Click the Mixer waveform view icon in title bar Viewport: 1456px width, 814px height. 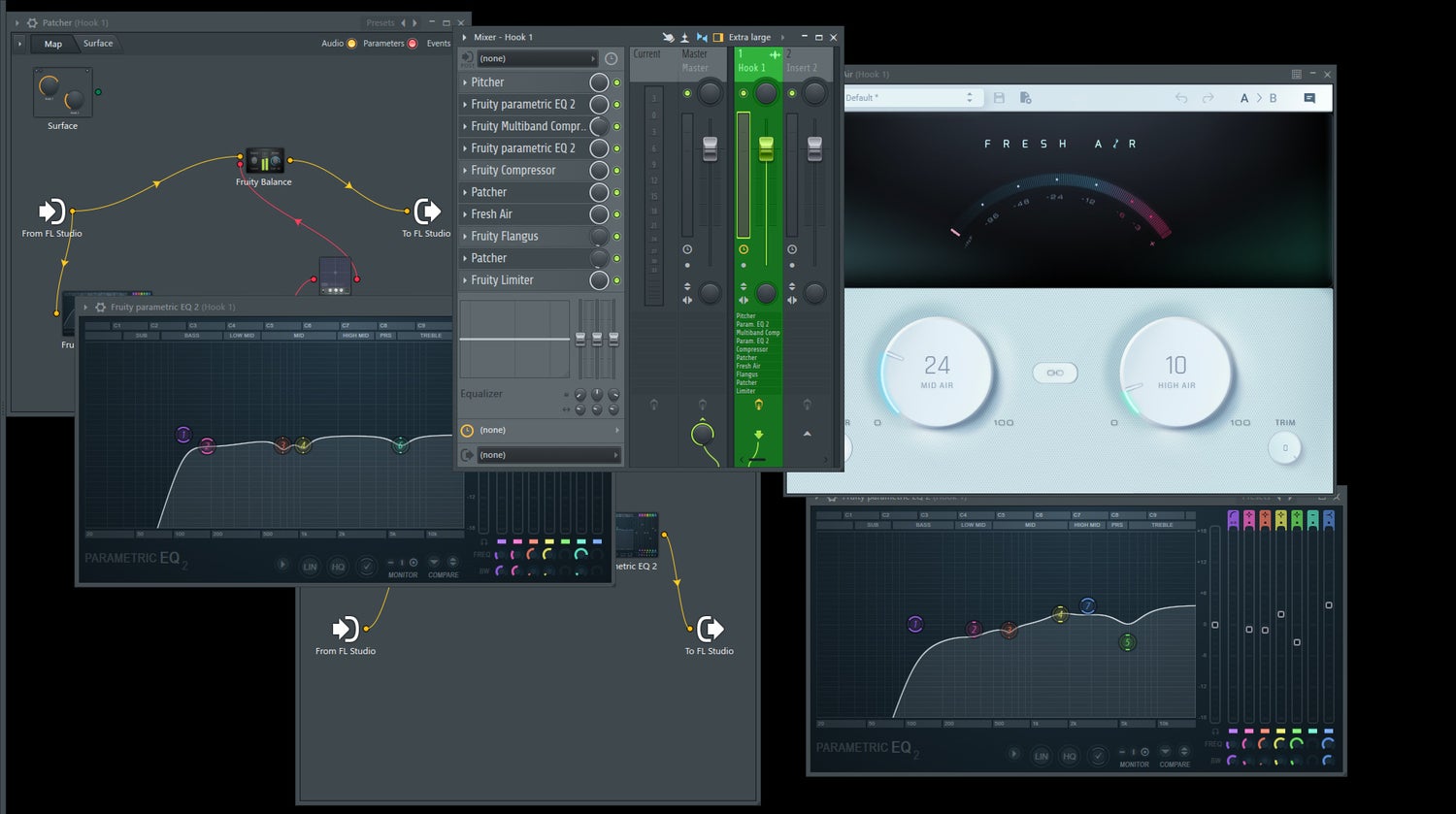[x=702, y=37]
